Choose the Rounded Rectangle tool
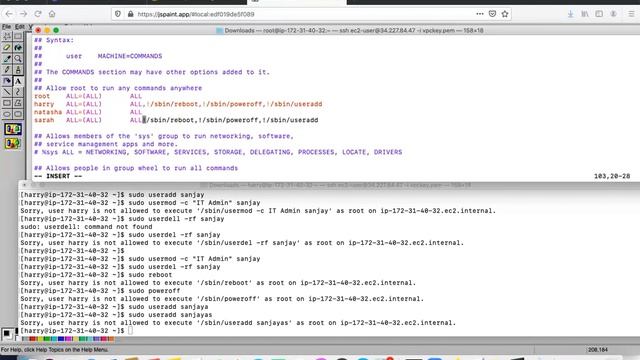Screen dimensions: 640x360 tap(18, 114)
